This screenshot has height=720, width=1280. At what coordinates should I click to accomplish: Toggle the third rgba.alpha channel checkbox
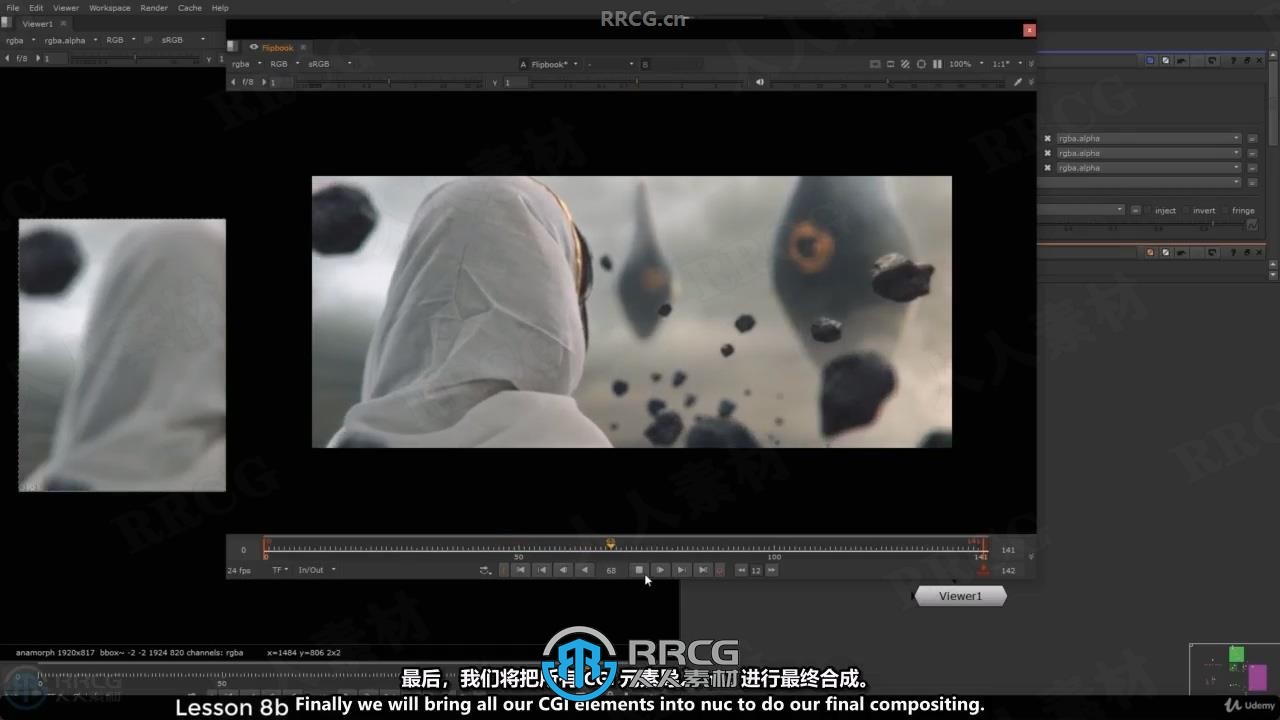pyautogui.click(x=1047, y=168)
